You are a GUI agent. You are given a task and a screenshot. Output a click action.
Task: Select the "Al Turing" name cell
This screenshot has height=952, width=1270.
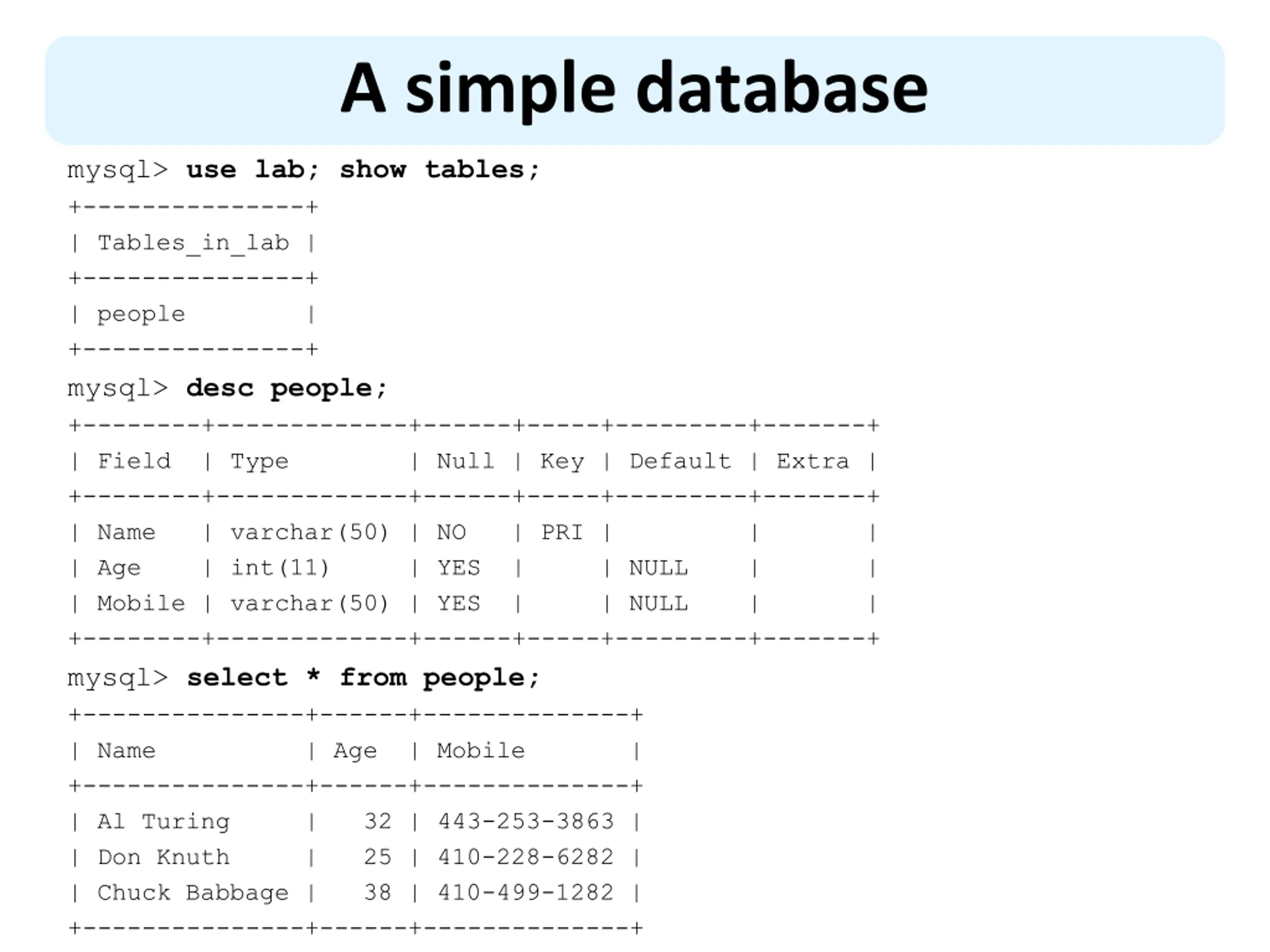(x=163, y=822)
